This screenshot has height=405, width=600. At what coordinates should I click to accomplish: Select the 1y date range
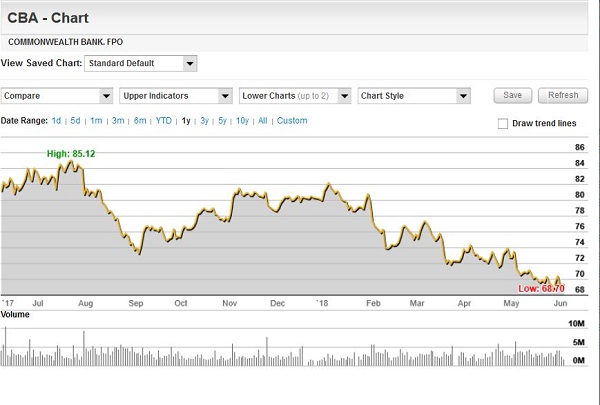pyautogui.click(x=185, y=121)
